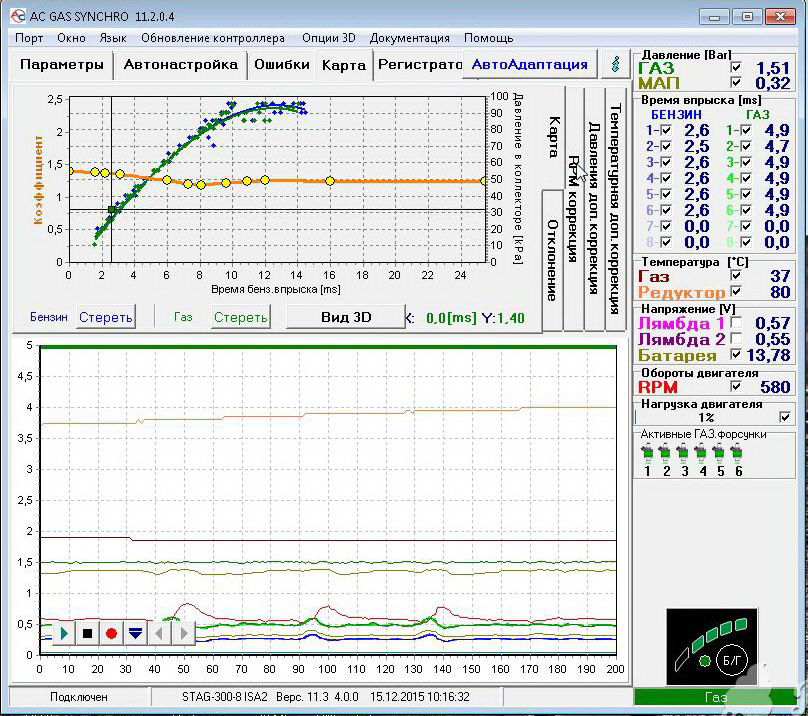Click the green square cursor marker on map
This screenshot has width=808, height=716.
pos(112,210)
